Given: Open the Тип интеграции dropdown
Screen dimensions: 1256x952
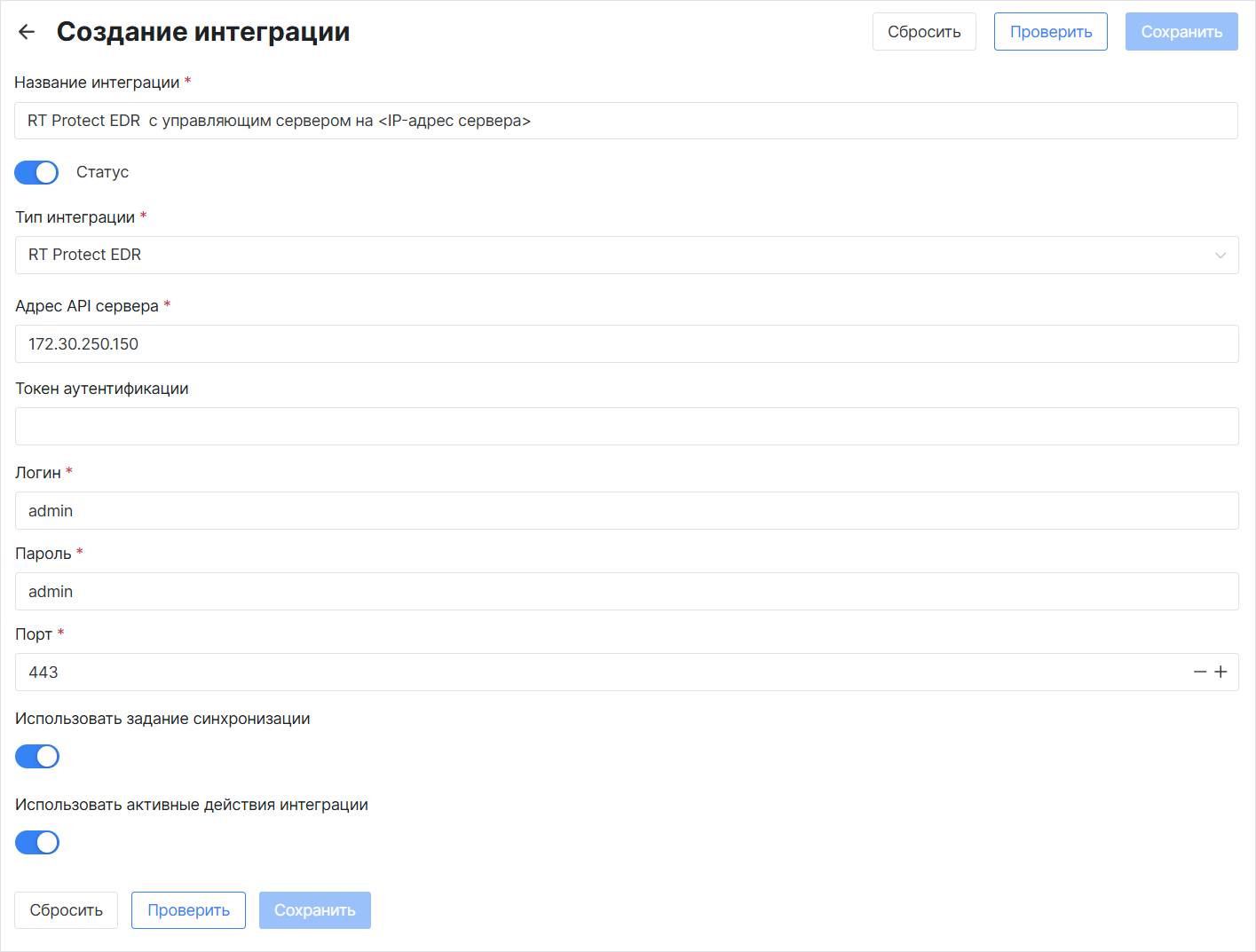Looking at the screenshot, I should pos(627,256).
